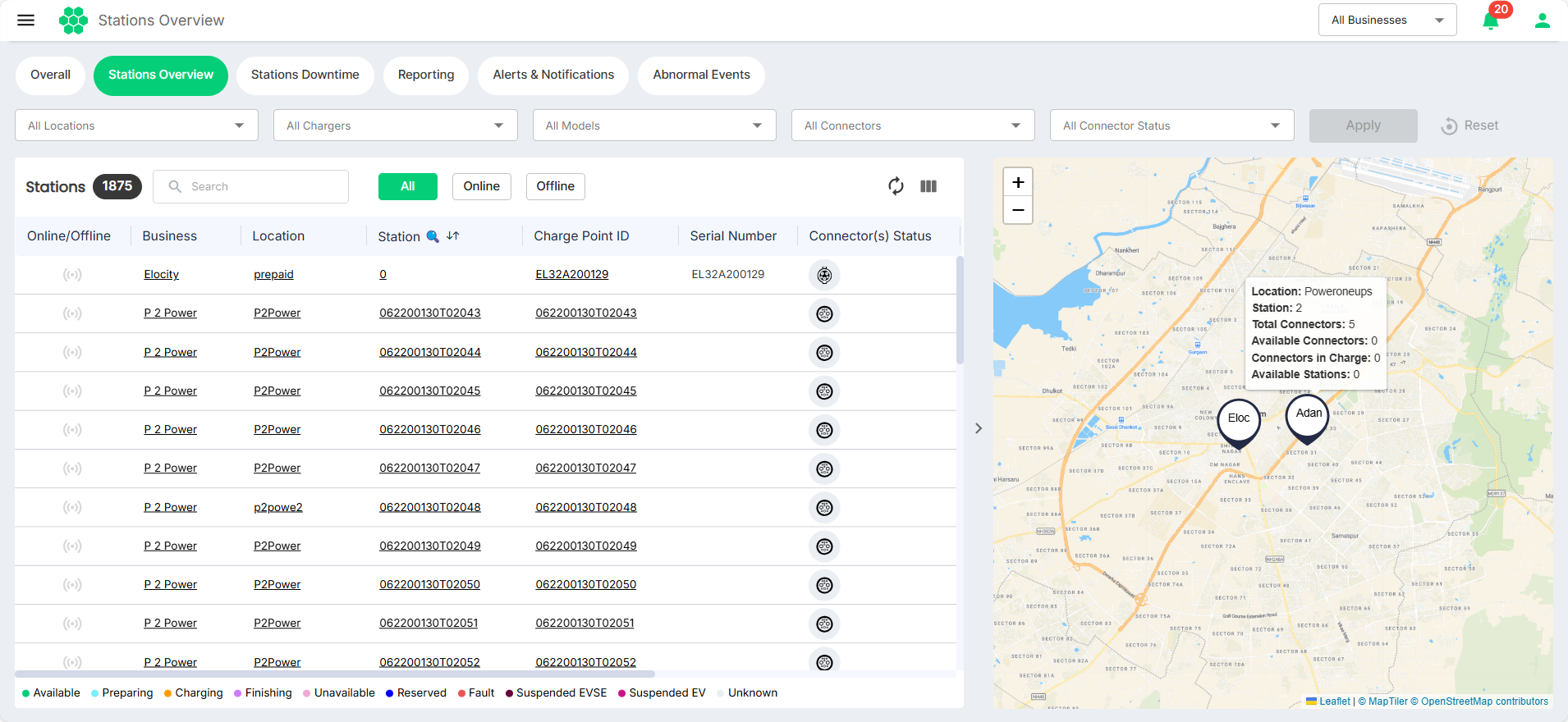Expand the All Chargers dropdown
1568x722 pixels.
pos(396,126)
